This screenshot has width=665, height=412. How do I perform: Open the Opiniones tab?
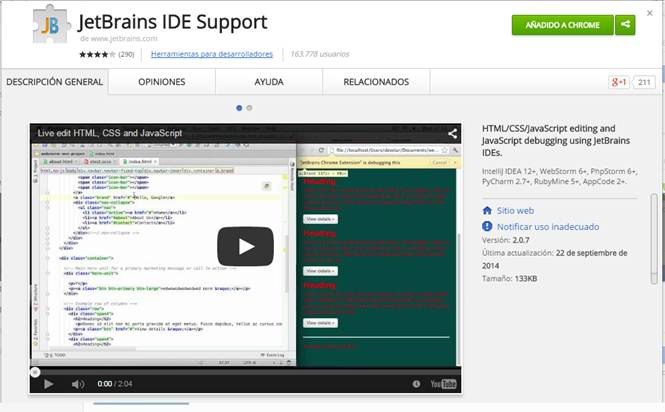click(161, 82)
